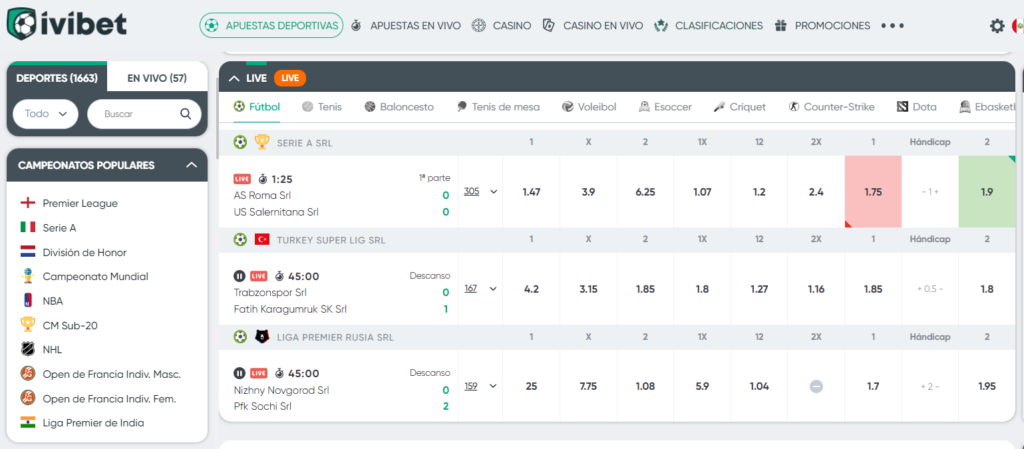The width and height of the screenshot is (1024, 449).
Task: Collapse the Campeonatos Populares panel
Action: pos(191,165)
